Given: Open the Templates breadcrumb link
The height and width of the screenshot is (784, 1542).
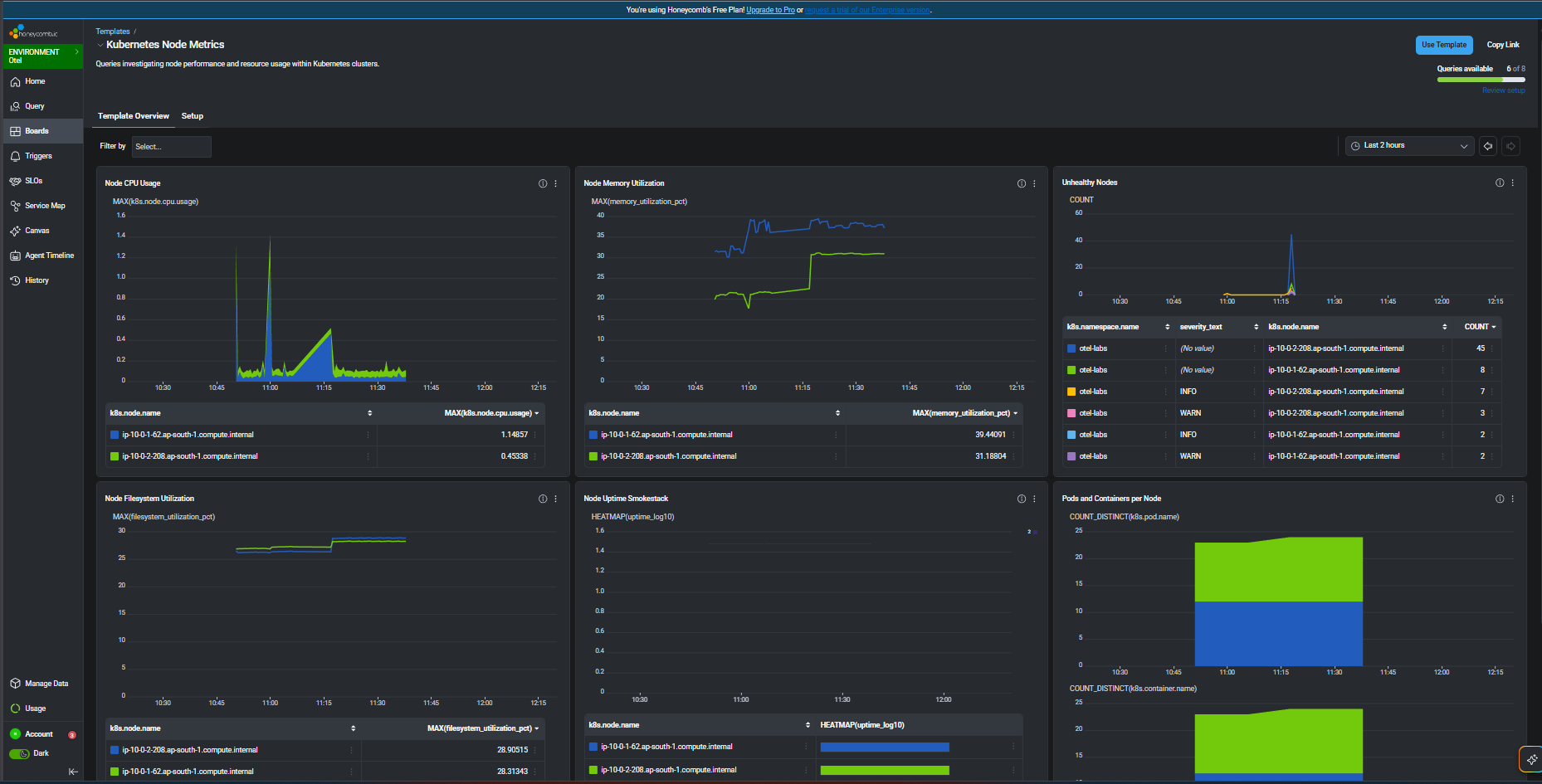Looking at the screenshot, I should (x=113, y=32).
